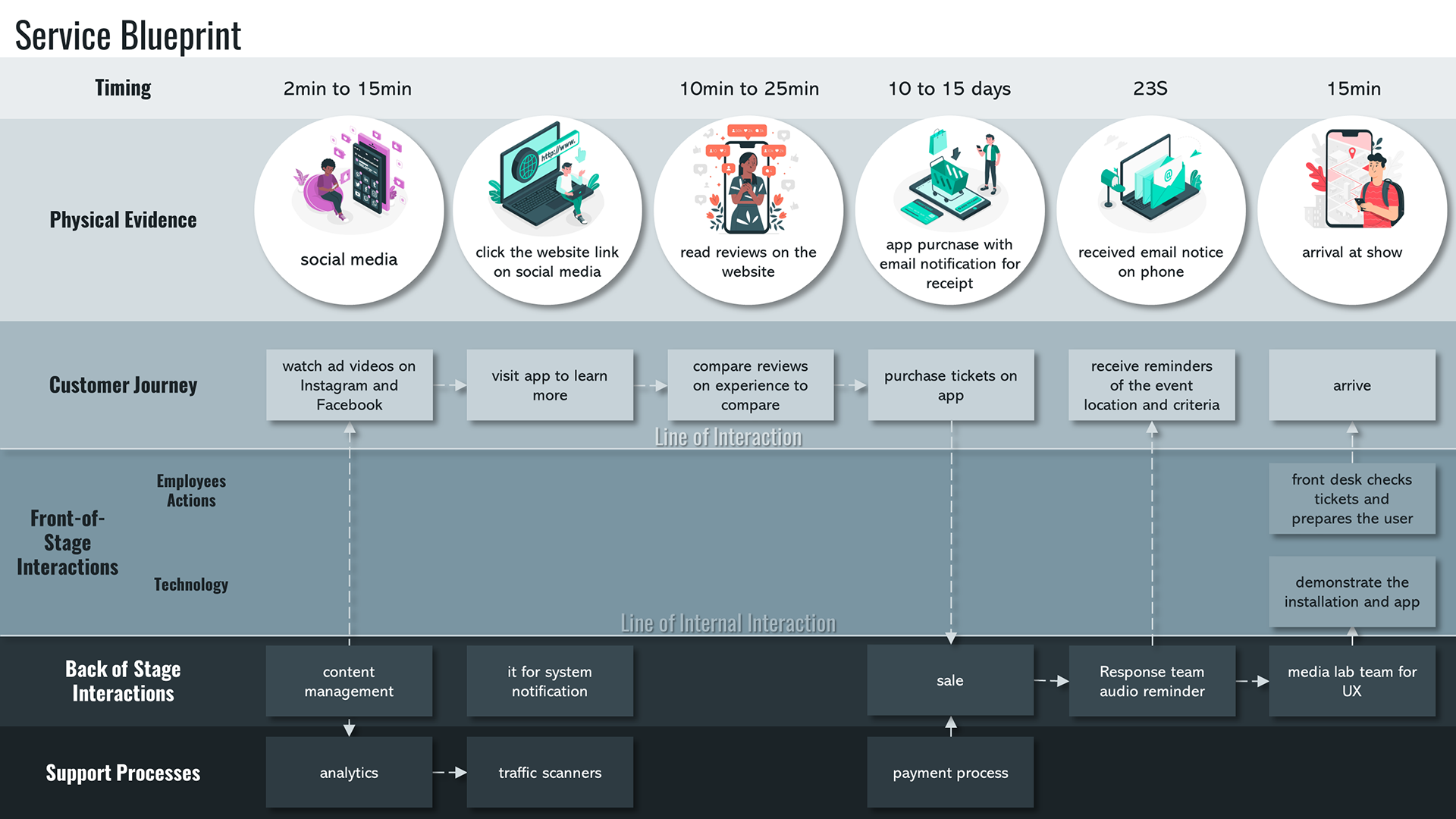Click the email notice mailbox illustration
1456x819 pixels.
click(x=1150, y=180)
